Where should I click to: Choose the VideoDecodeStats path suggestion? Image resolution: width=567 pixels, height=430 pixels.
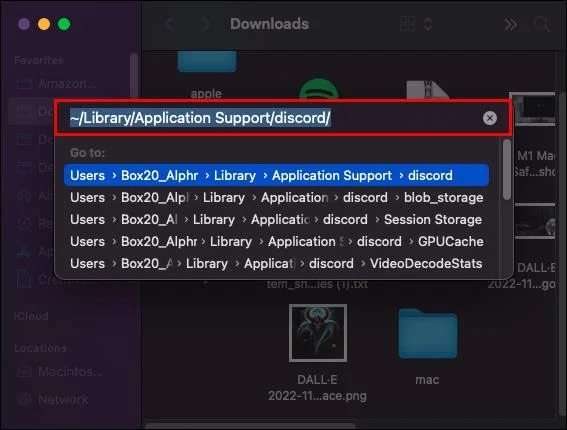pyautogui.click(x=276, y=263)
